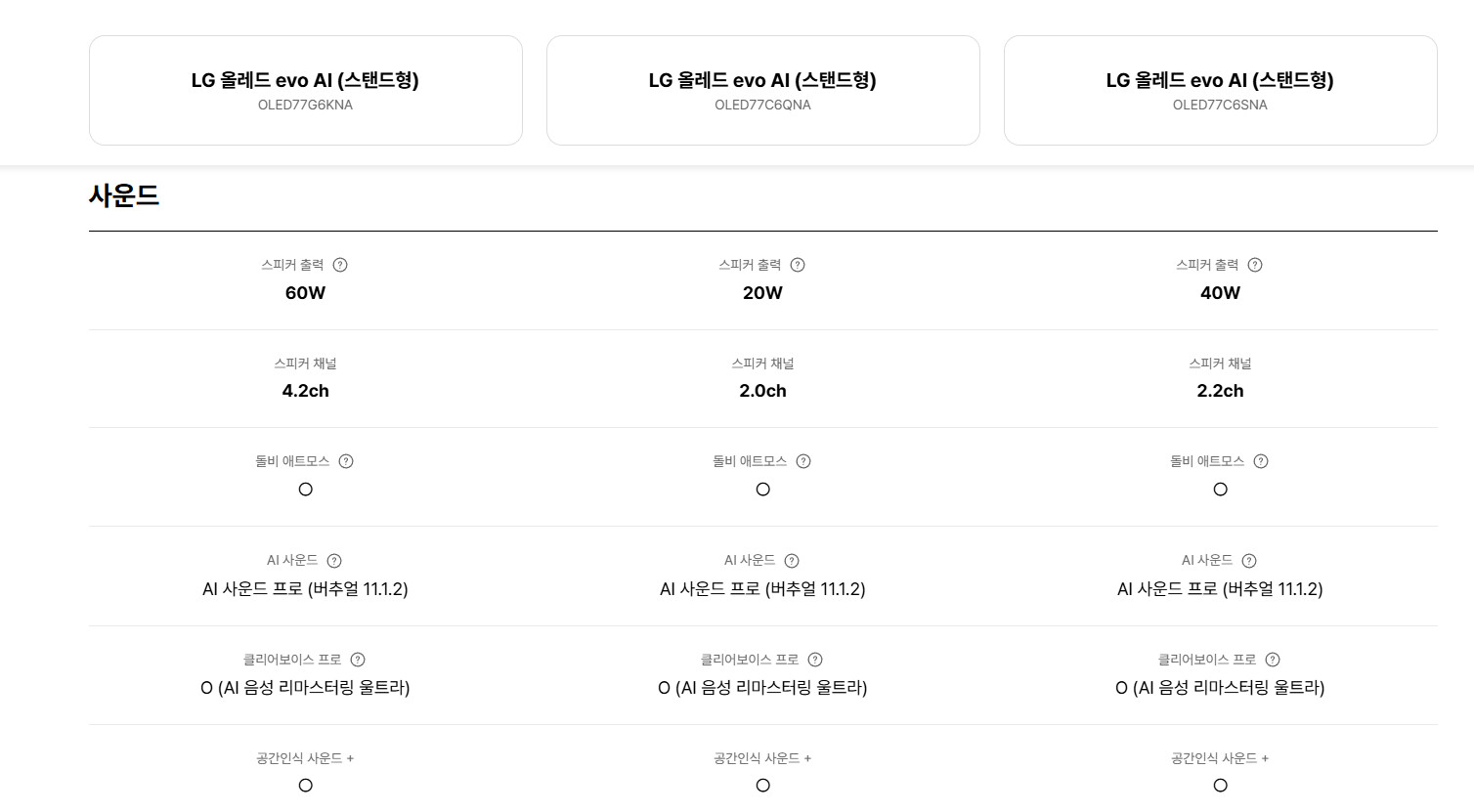The height and width of the screenshot is (812, 1474).
Task: Click 클리어보이스 프로 question mark in OLED77C6SNA column
Action: (1273, 660)
